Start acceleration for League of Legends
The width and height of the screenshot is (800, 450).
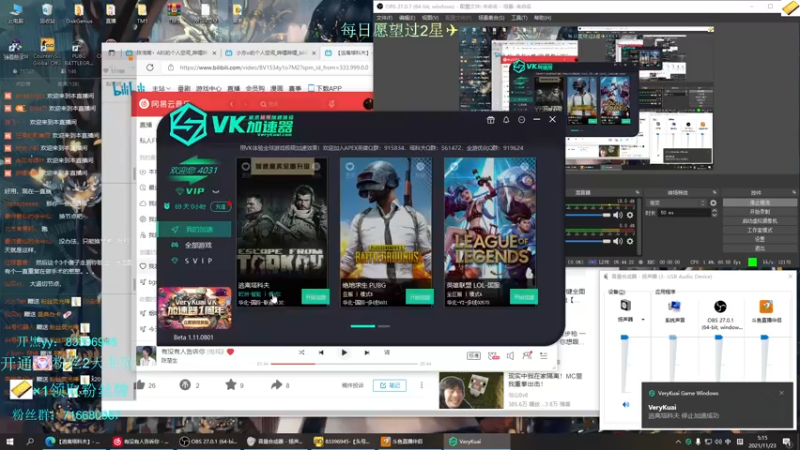point(523,297)
